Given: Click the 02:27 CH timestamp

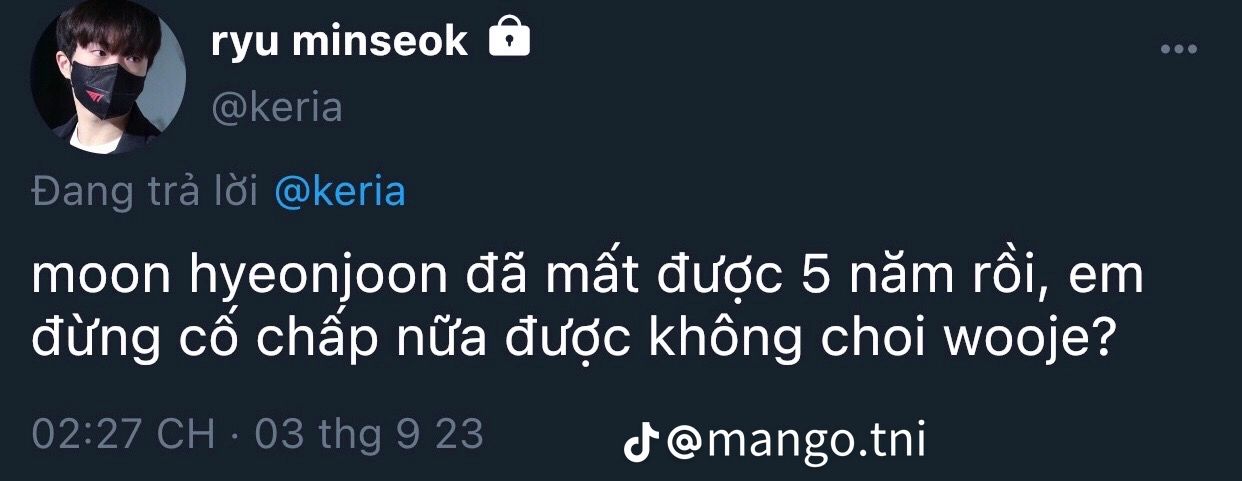Looking at the screenshot, I should click(123, 435).
